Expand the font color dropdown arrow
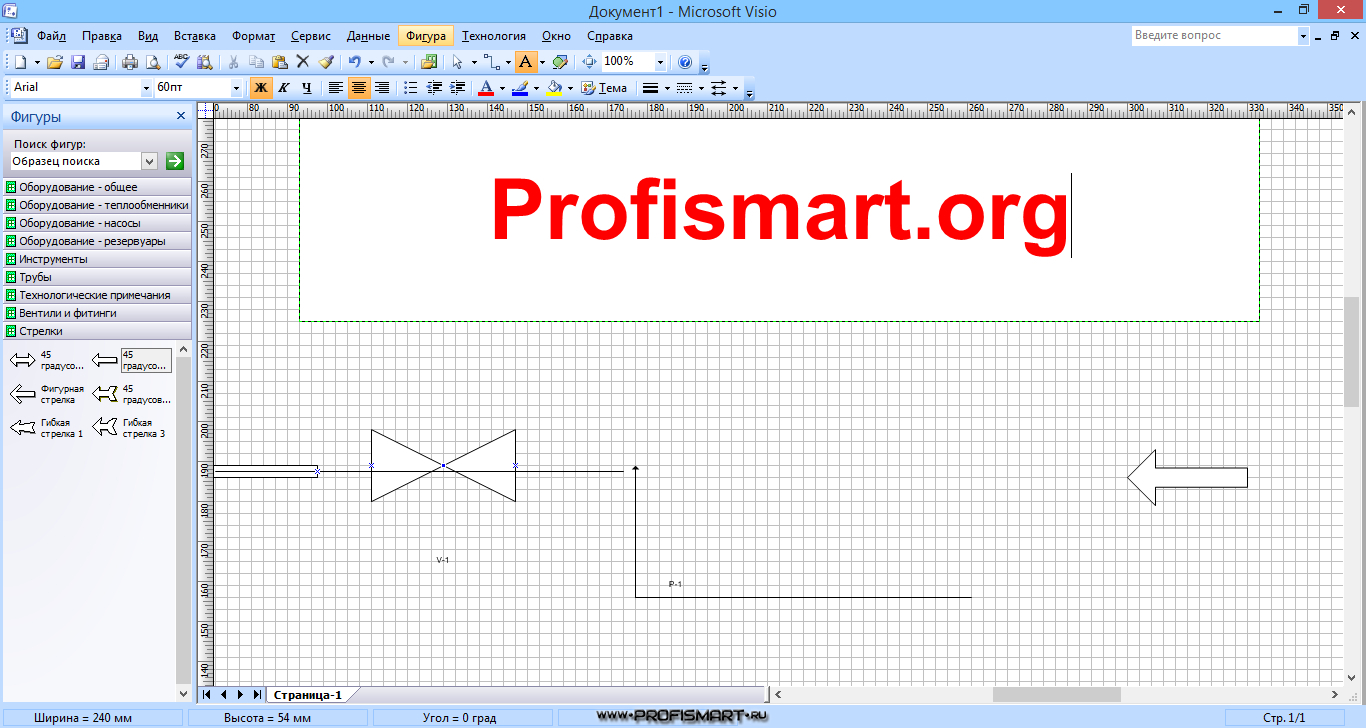Screen dimensions: 1366x728 pyautogui.click(x=502, y=88)
